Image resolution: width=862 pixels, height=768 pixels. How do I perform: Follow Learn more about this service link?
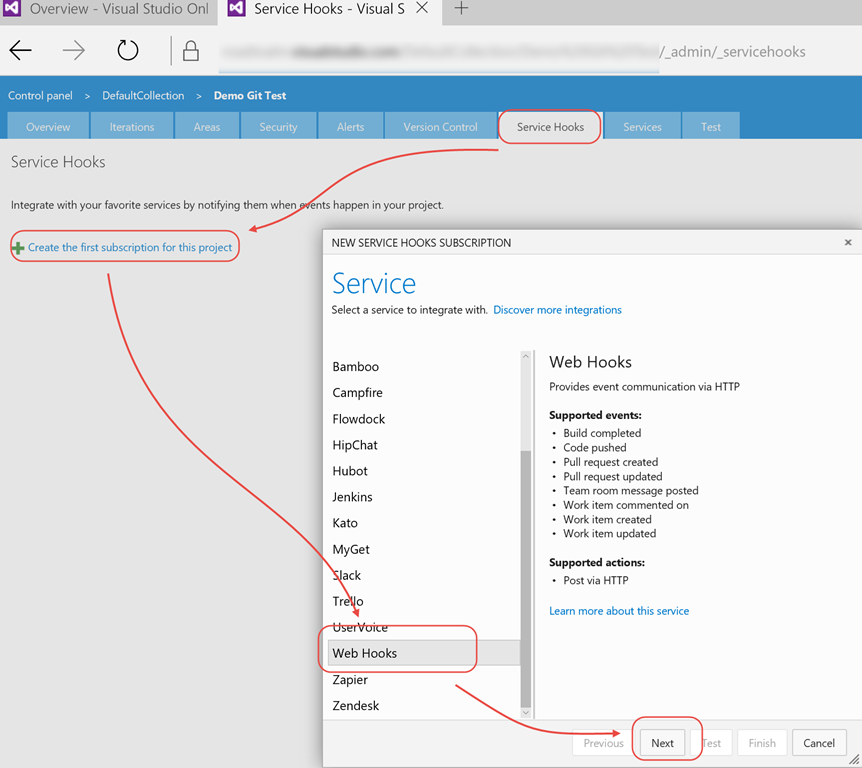[x=618, y=611]
